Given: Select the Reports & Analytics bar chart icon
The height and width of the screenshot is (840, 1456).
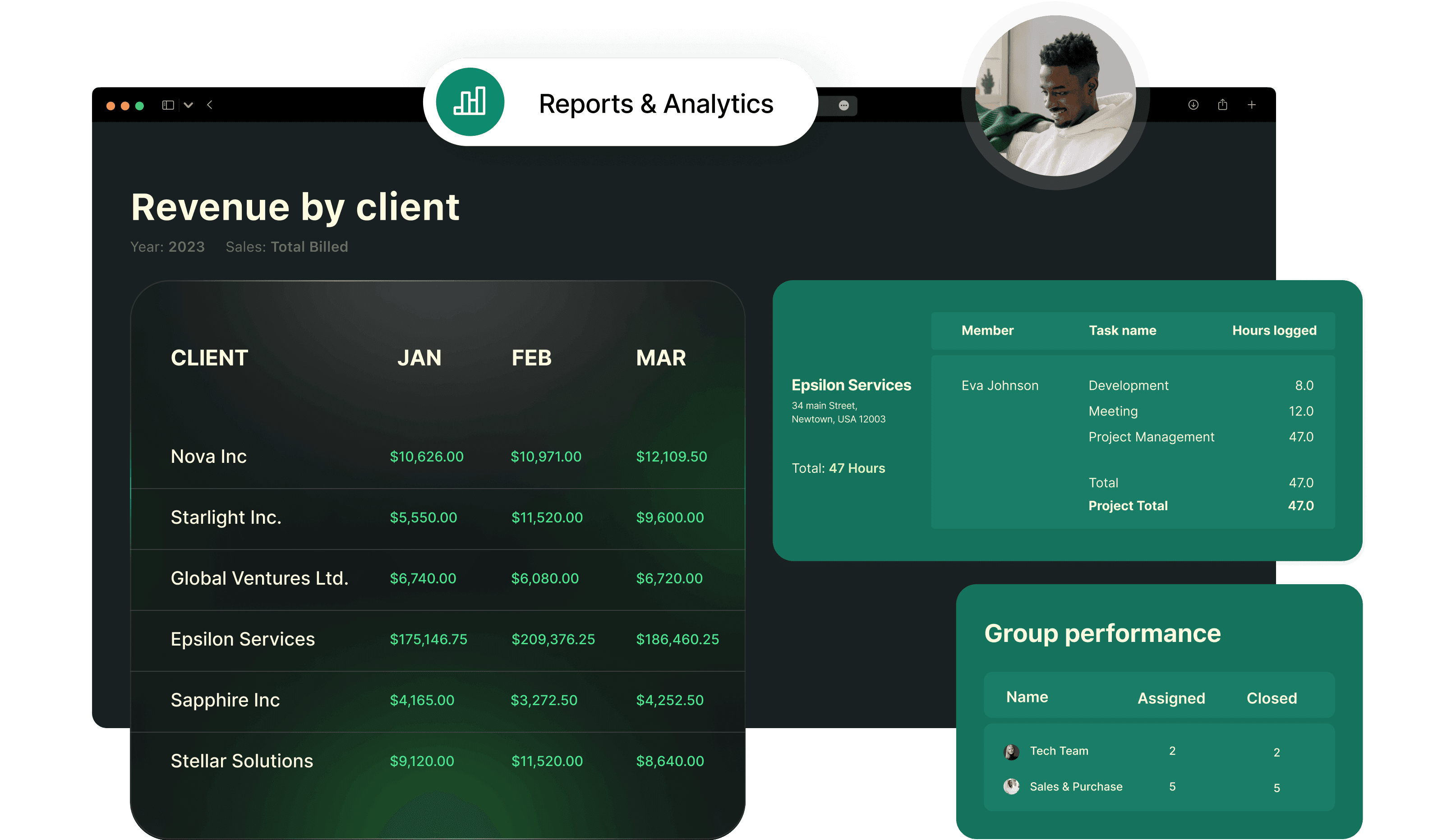Looking at the screenshot, I should [470, 103].
